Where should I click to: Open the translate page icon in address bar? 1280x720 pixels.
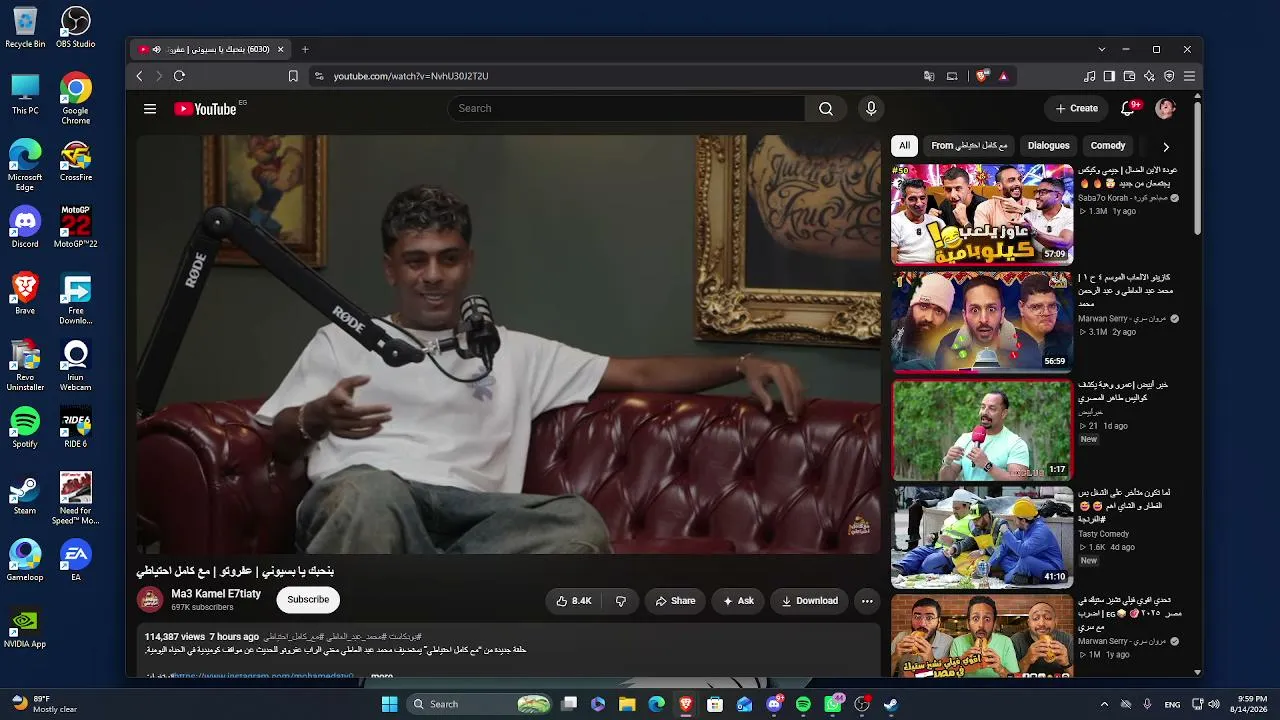pos(929,76)
